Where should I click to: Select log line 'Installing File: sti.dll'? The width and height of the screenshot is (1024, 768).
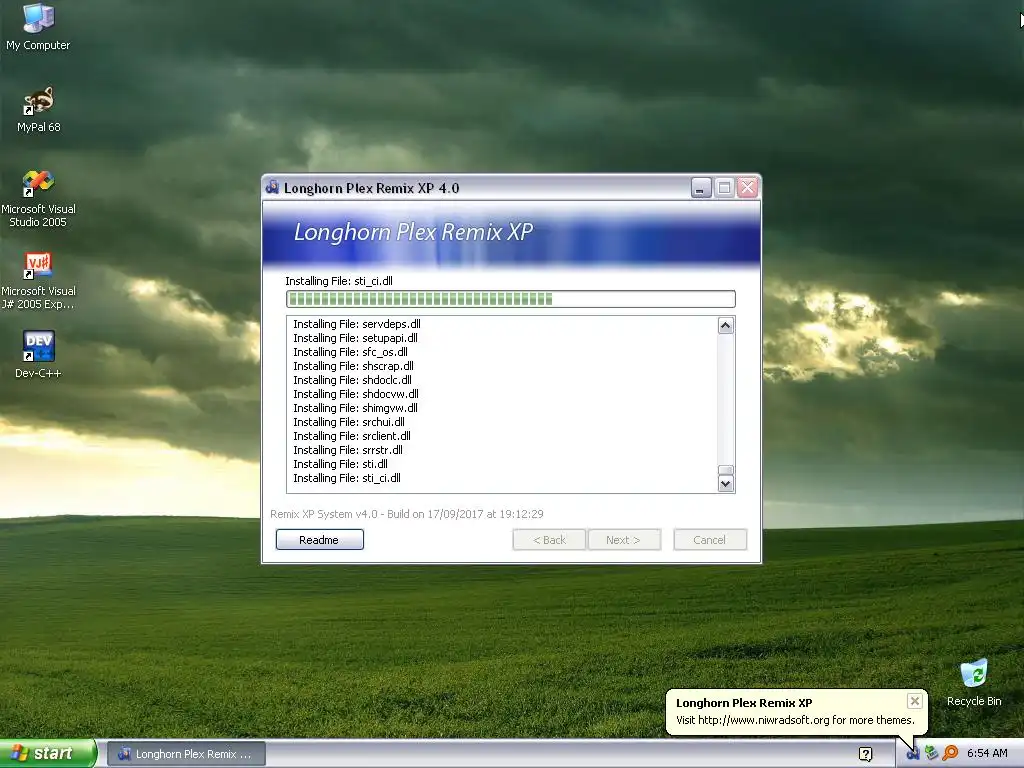coord(340,464)
